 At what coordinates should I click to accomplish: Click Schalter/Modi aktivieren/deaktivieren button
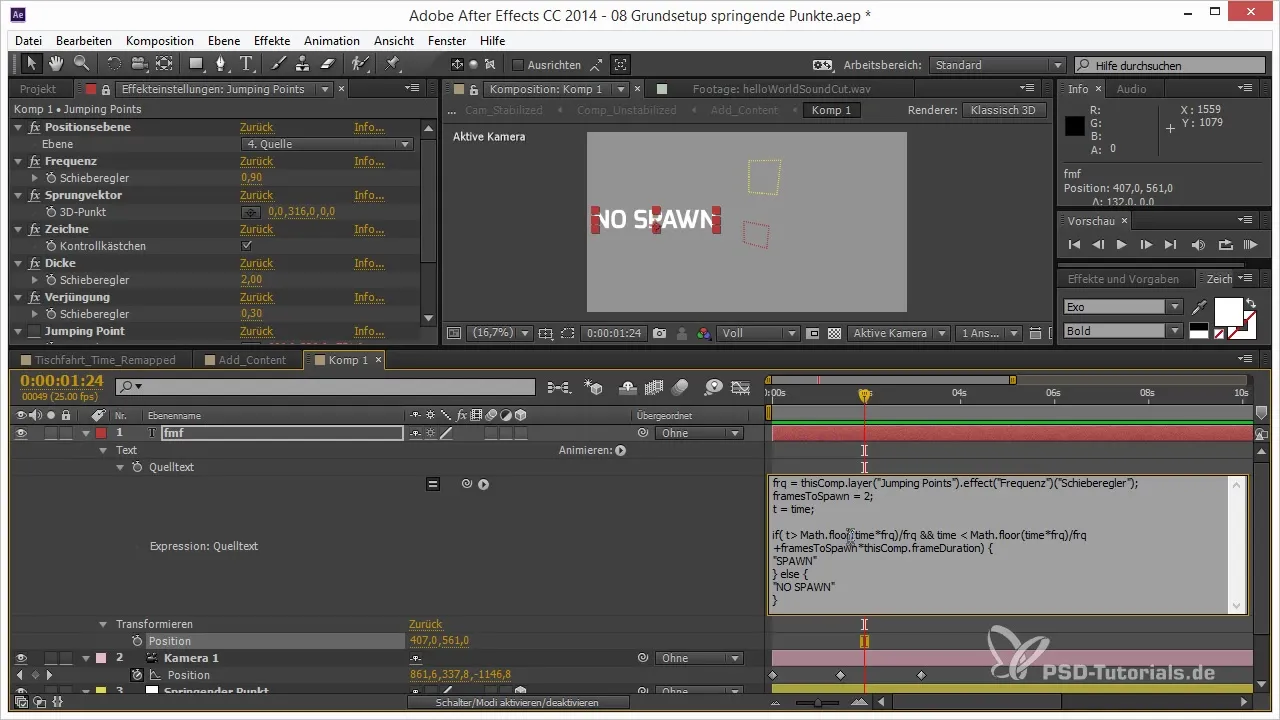[x=518, y=703]
